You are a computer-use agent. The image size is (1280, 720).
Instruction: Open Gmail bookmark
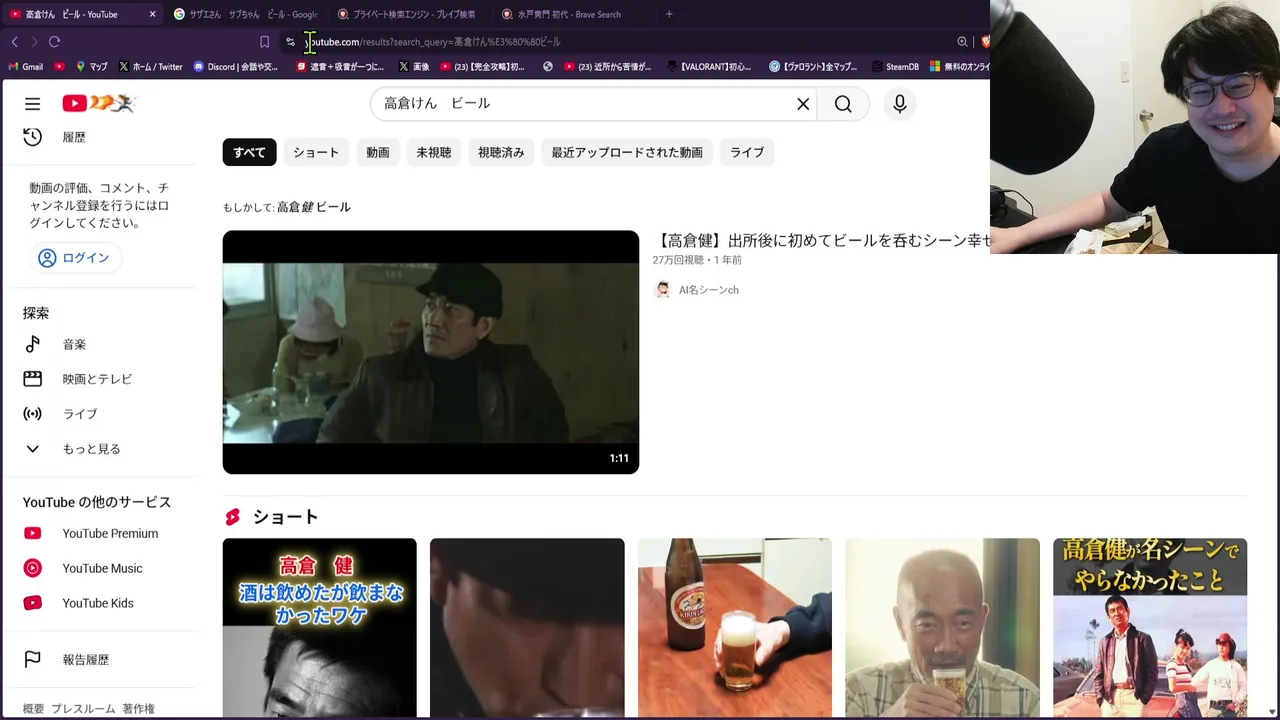pyautogui.click(x=25, y=67)
